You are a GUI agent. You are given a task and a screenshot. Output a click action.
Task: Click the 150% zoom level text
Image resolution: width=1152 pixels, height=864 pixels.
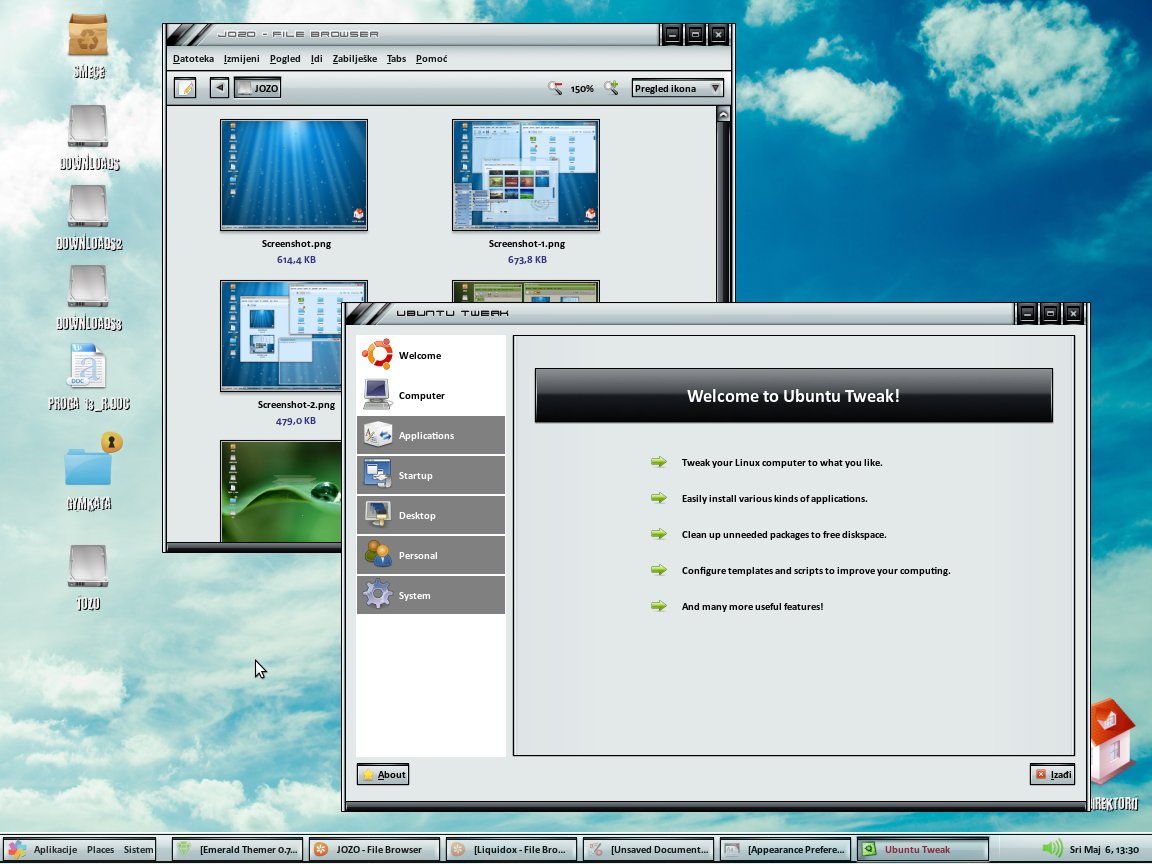pyautogui.click(x=582, y=89)
